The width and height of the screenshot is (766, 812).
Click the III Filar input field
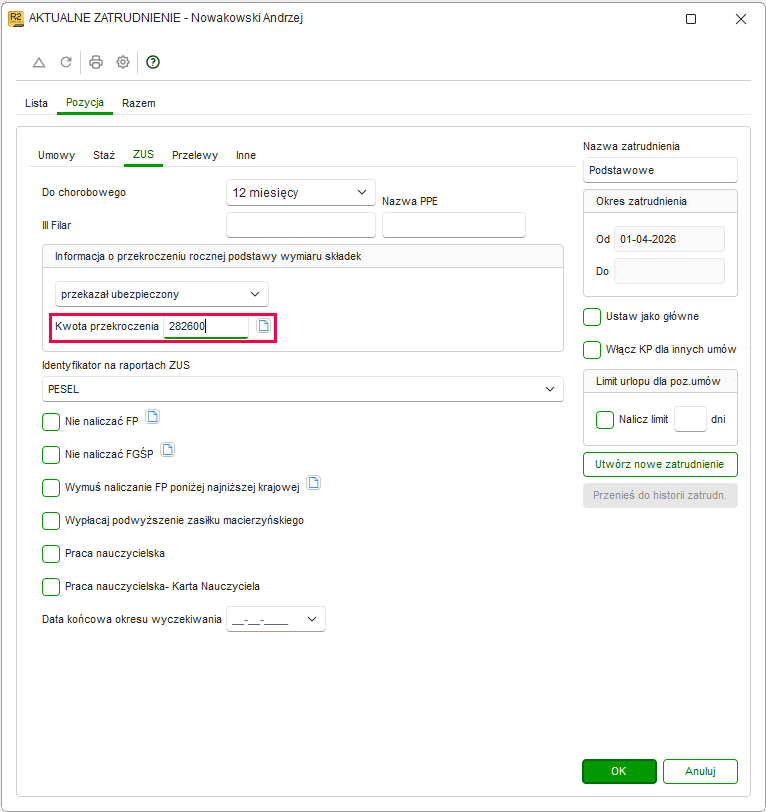coord(300,225)
